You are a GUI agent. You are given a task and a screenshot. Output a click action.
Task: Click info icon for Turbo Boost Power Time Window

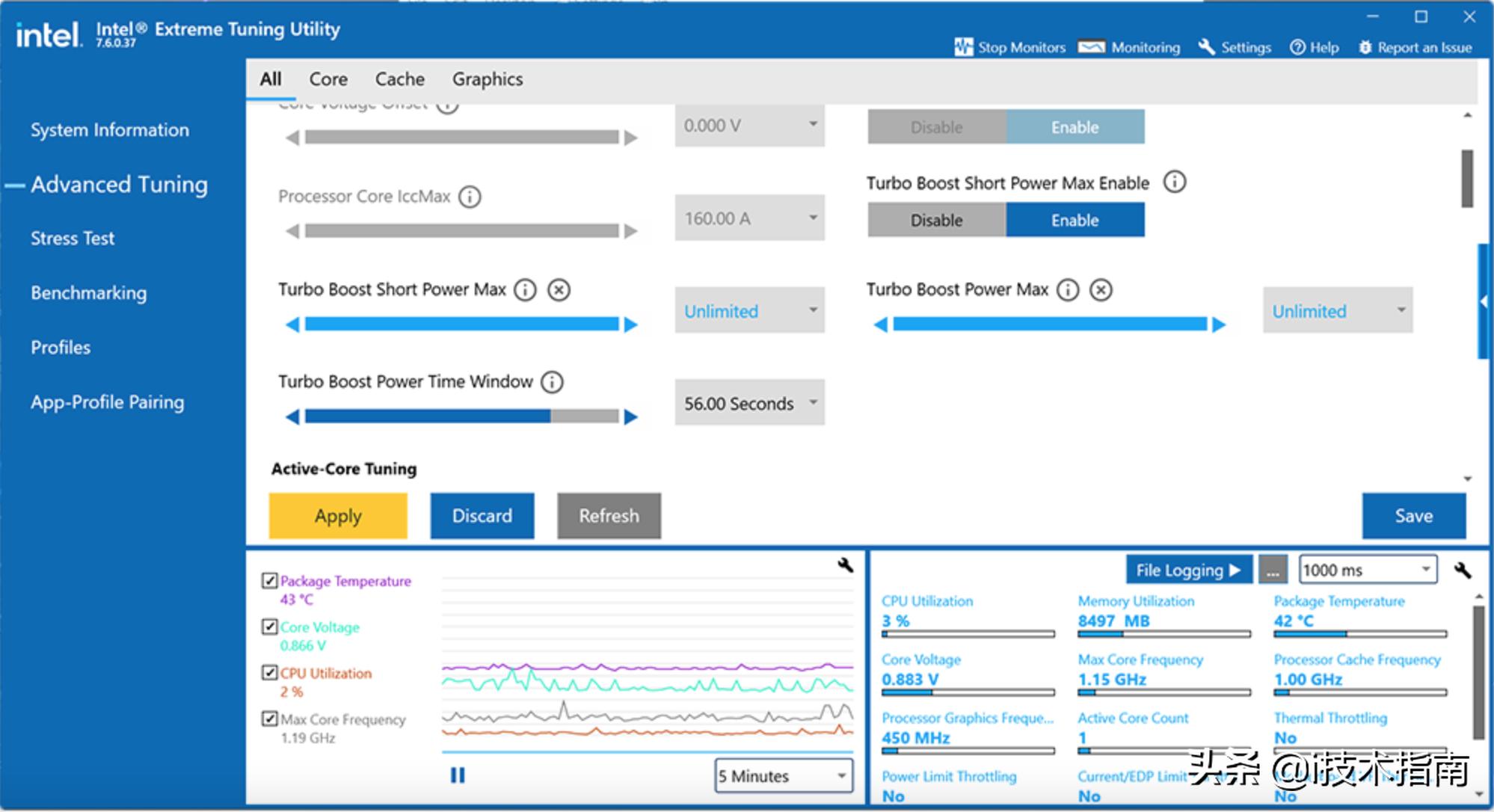(x=552, y=383)
